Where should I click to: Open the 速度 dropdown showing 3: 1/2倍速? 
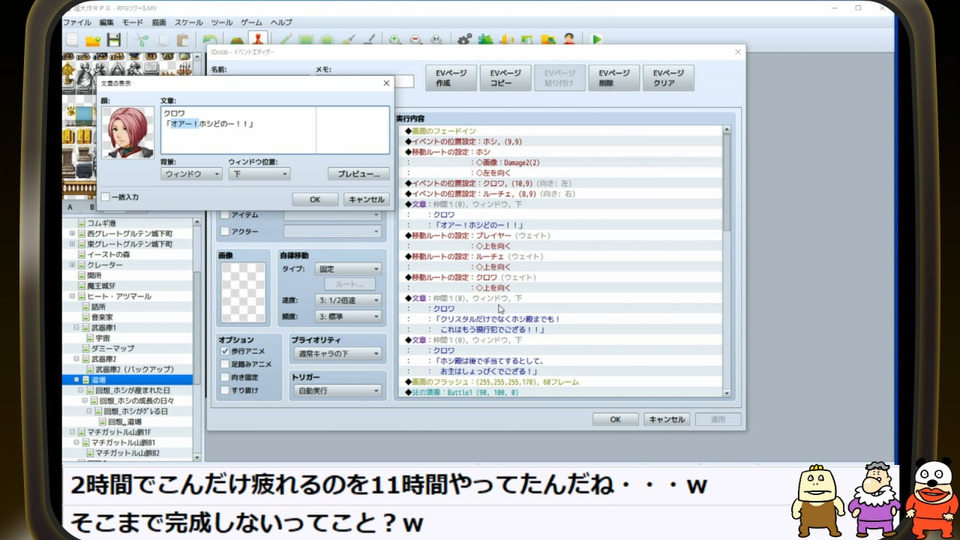point(348,301)
